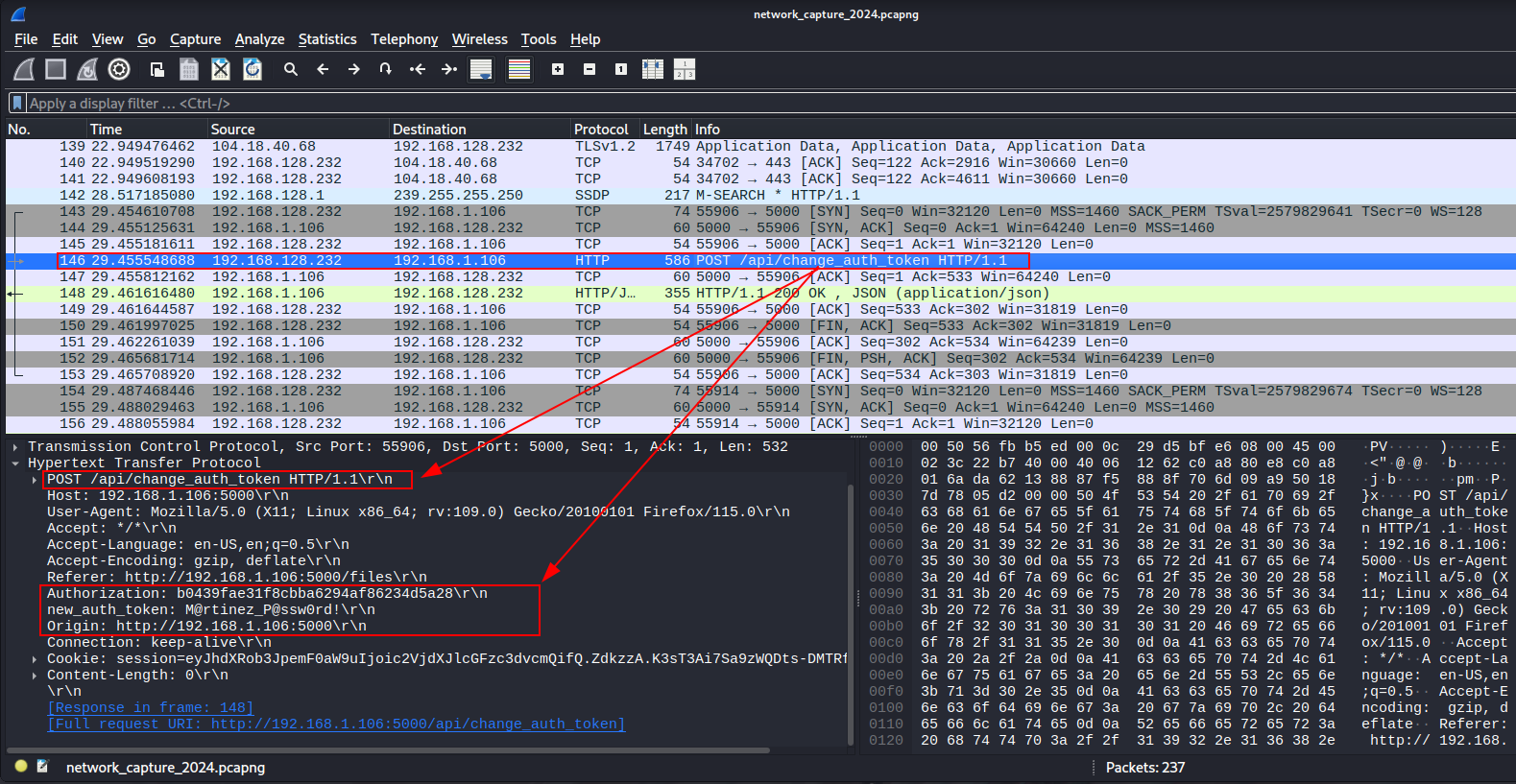Toggle auto-scroll to last packet

(481, 69)
